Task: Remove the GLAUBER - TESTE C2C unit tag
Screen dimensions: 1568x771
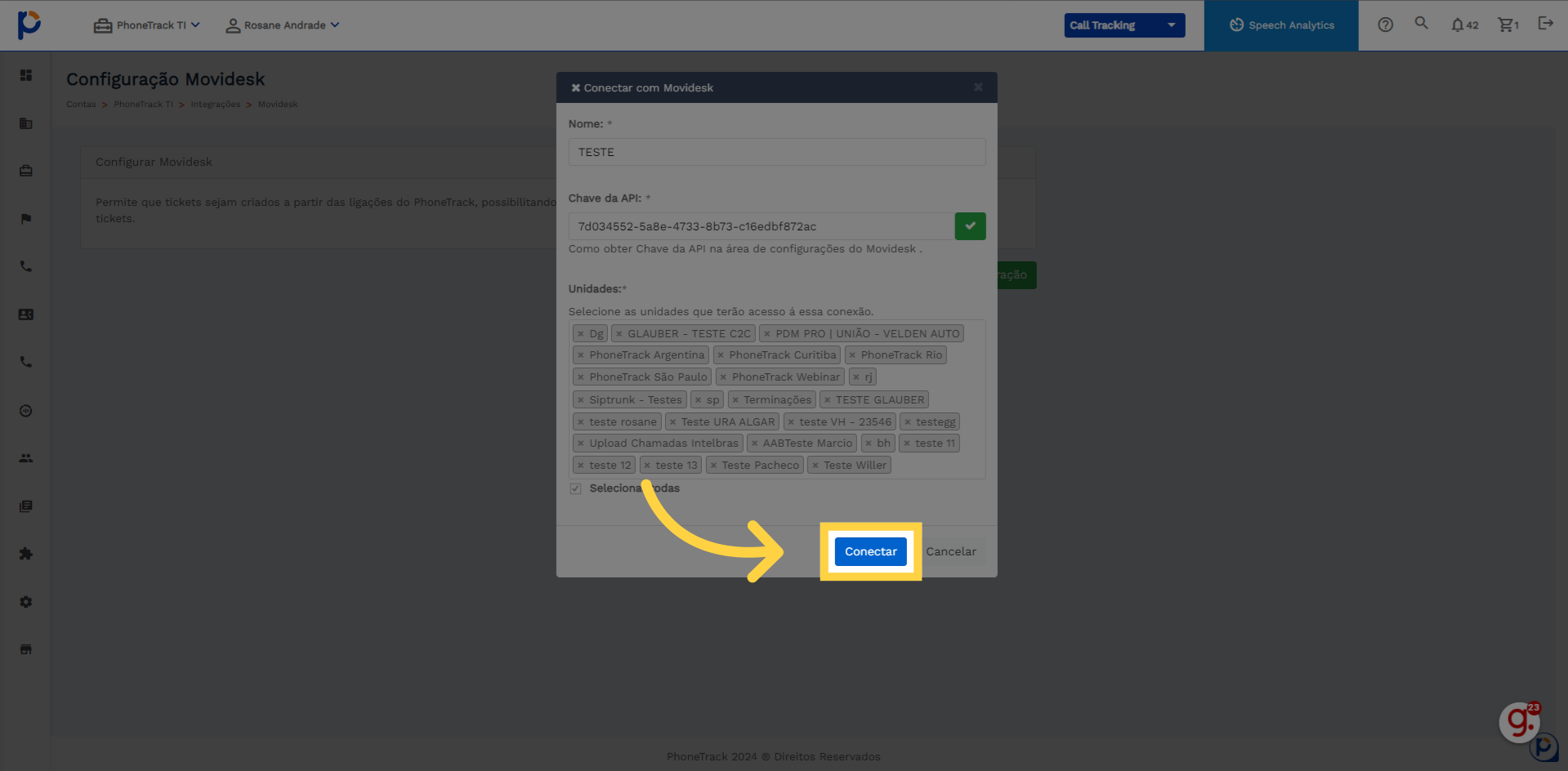Action: (619, 334)
